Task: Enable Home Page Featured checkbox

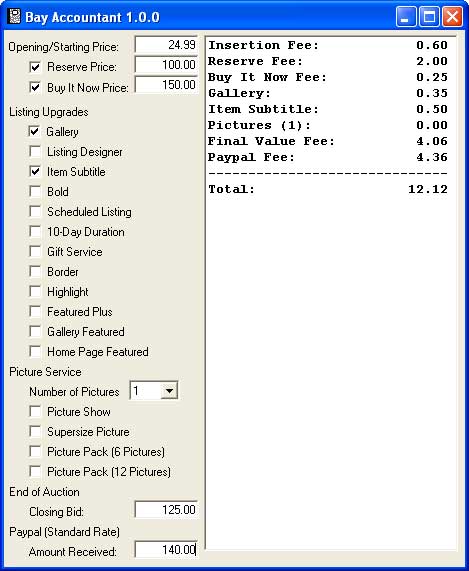Action: pyautogui.click(x=35, y=352)
